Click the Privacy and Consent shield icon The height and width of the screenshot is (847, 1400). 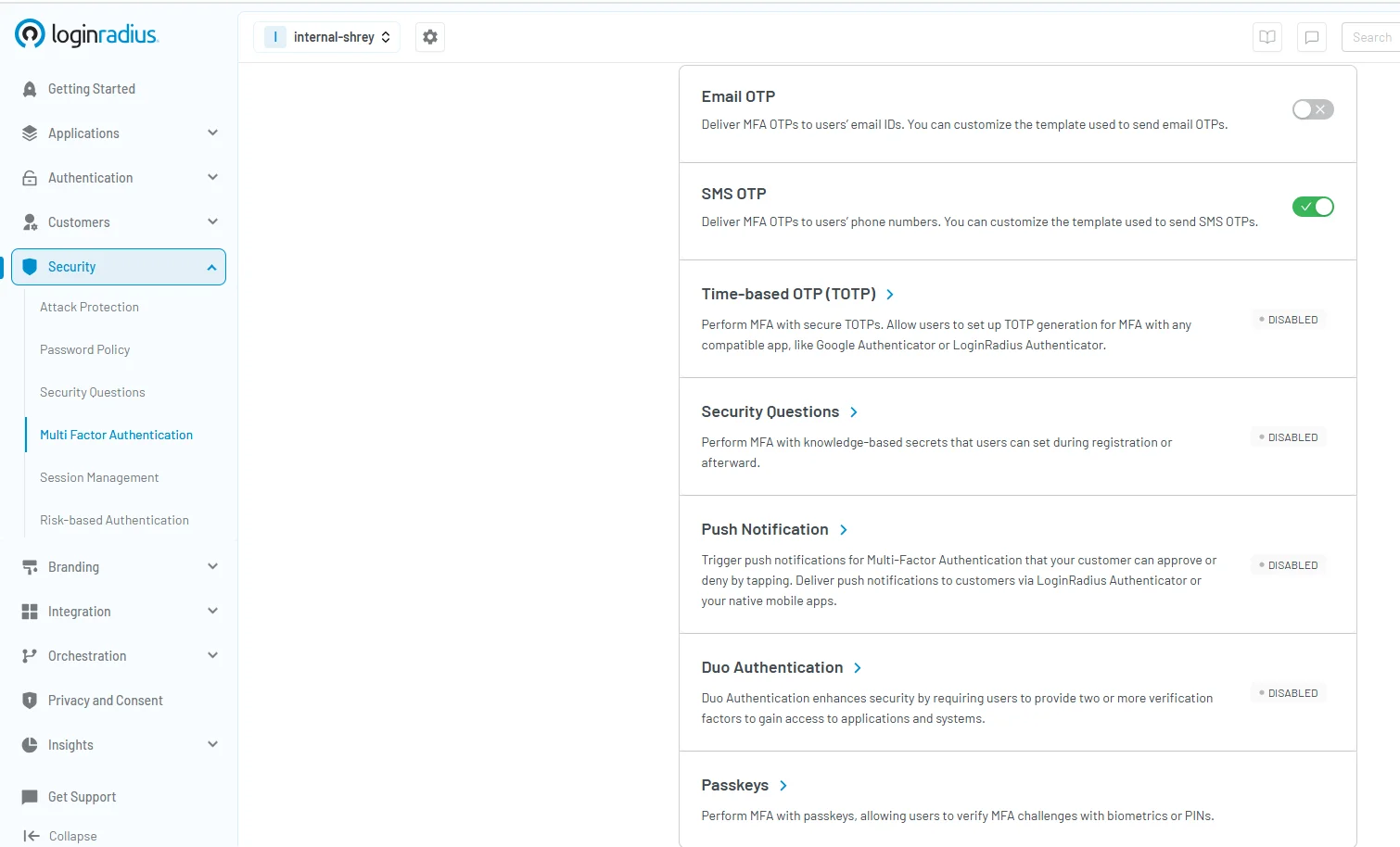[x=30, y=701]
